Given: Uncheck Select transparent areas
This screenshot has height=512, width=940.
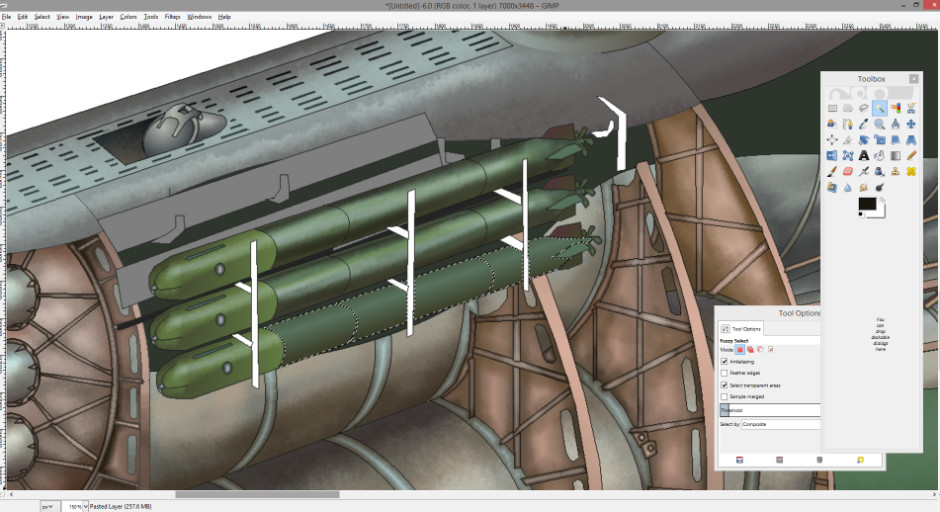Looking at the screenshot, I should pos(724,385).
